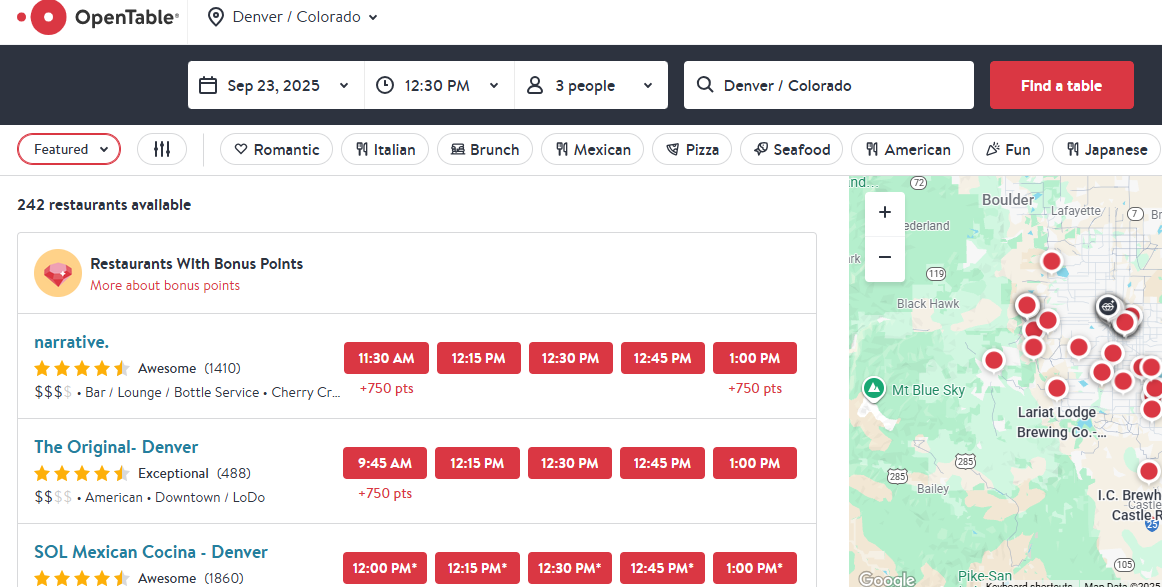The height and width of the screenshot is (587, 1162).
Task: Book The Original- Denver at 12:15 PM
Action: (x=477, y=463)
